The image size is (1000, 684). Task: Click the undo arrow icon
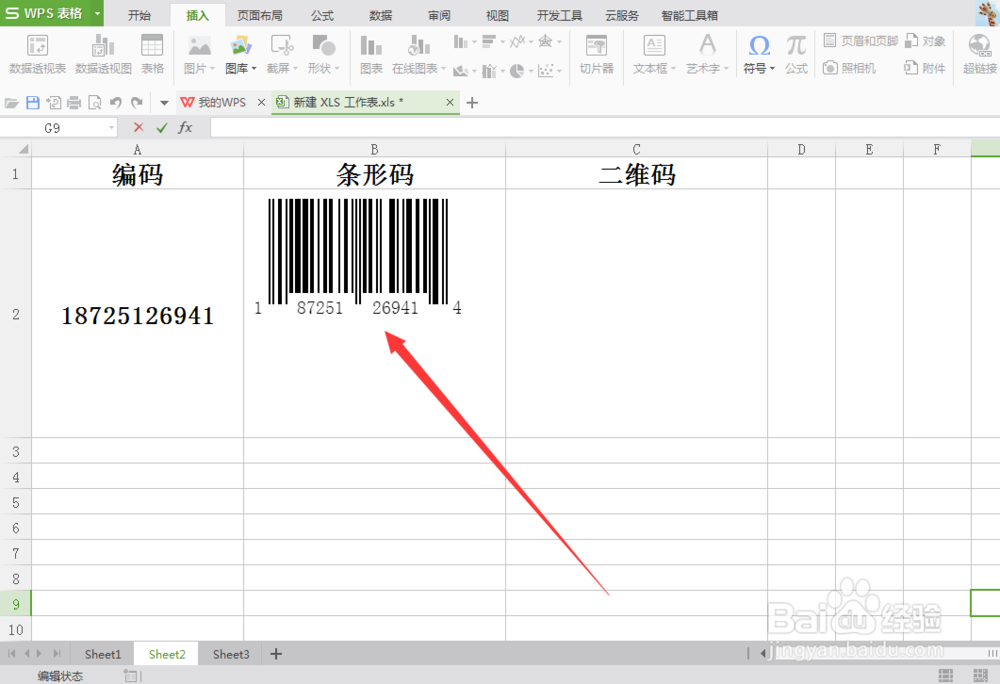(115, 103)
